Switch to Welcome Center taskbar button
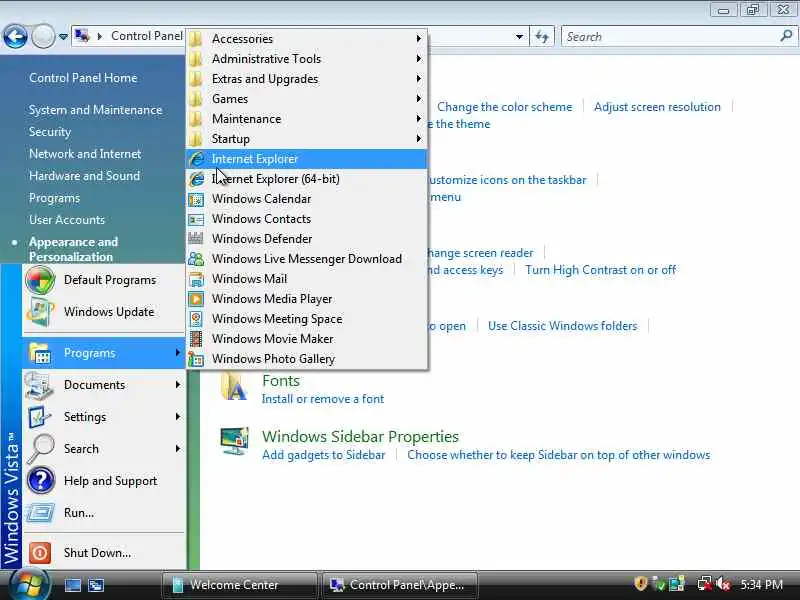The image size is (800, 600). click(x=240, y=585)
